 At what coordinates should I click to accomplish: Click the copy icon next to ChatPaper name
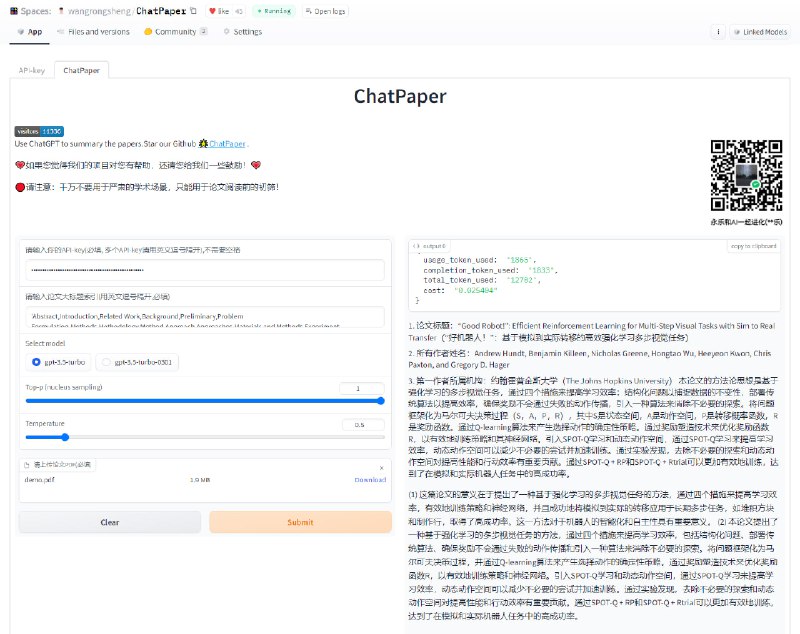[x=195, y=11]
